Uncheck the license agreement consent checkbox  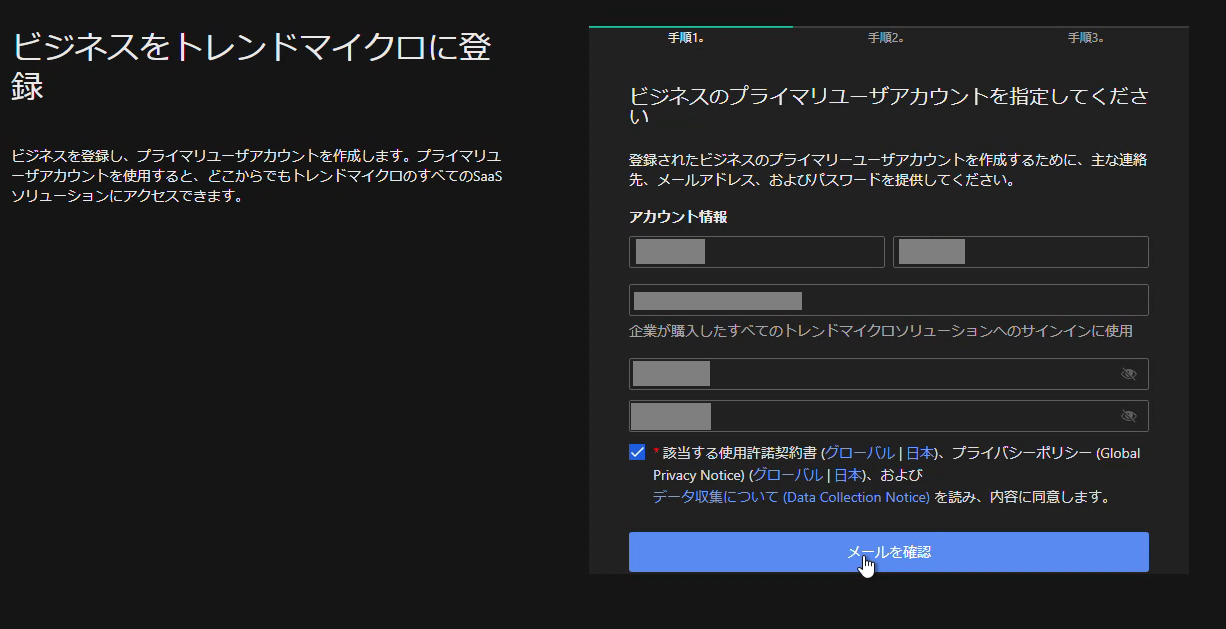[637, 452]
